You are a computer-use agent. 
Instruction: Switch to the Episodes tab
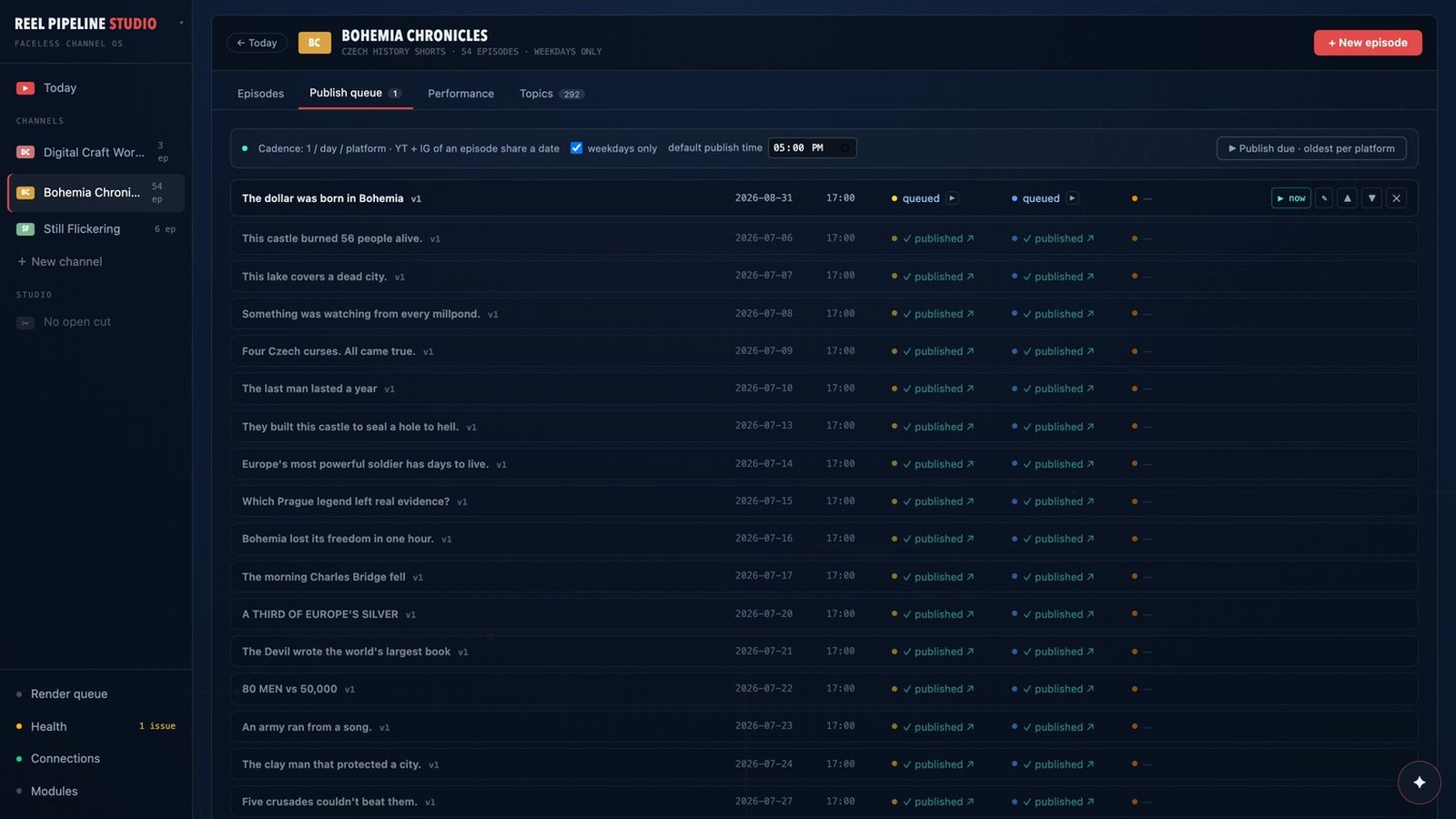(x=260, y=94)
